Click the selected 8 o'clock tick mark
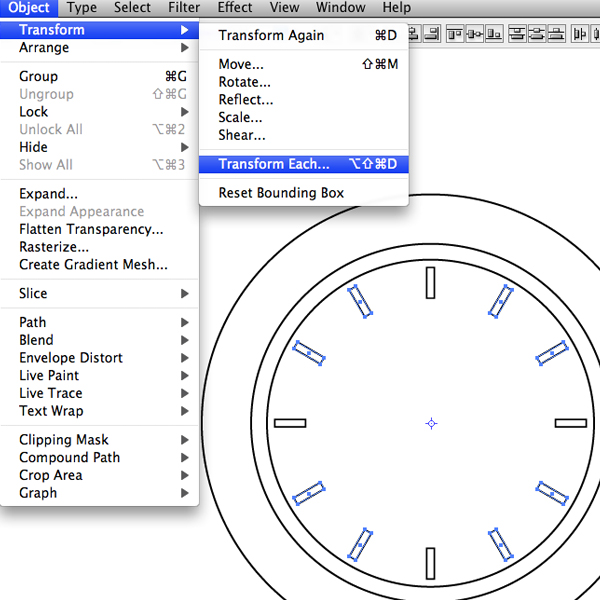Screen dimensions: 600x600 pyautogui.click(x=309, y=494)
